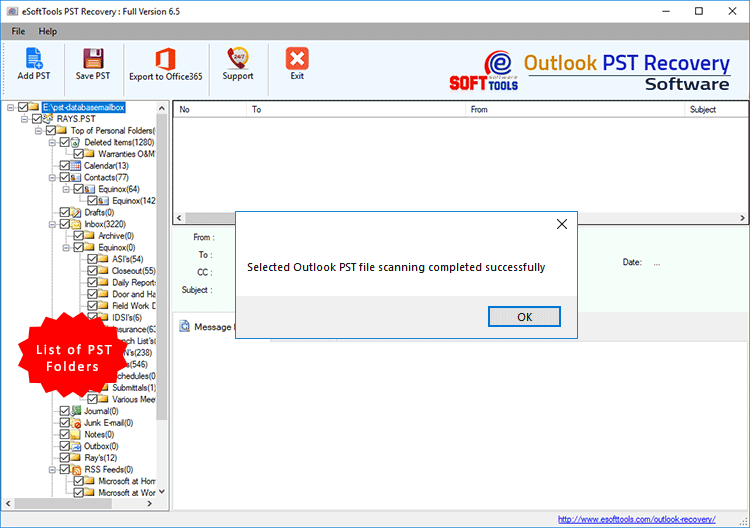Click the Archive(0) folder icon

point(89,236)
